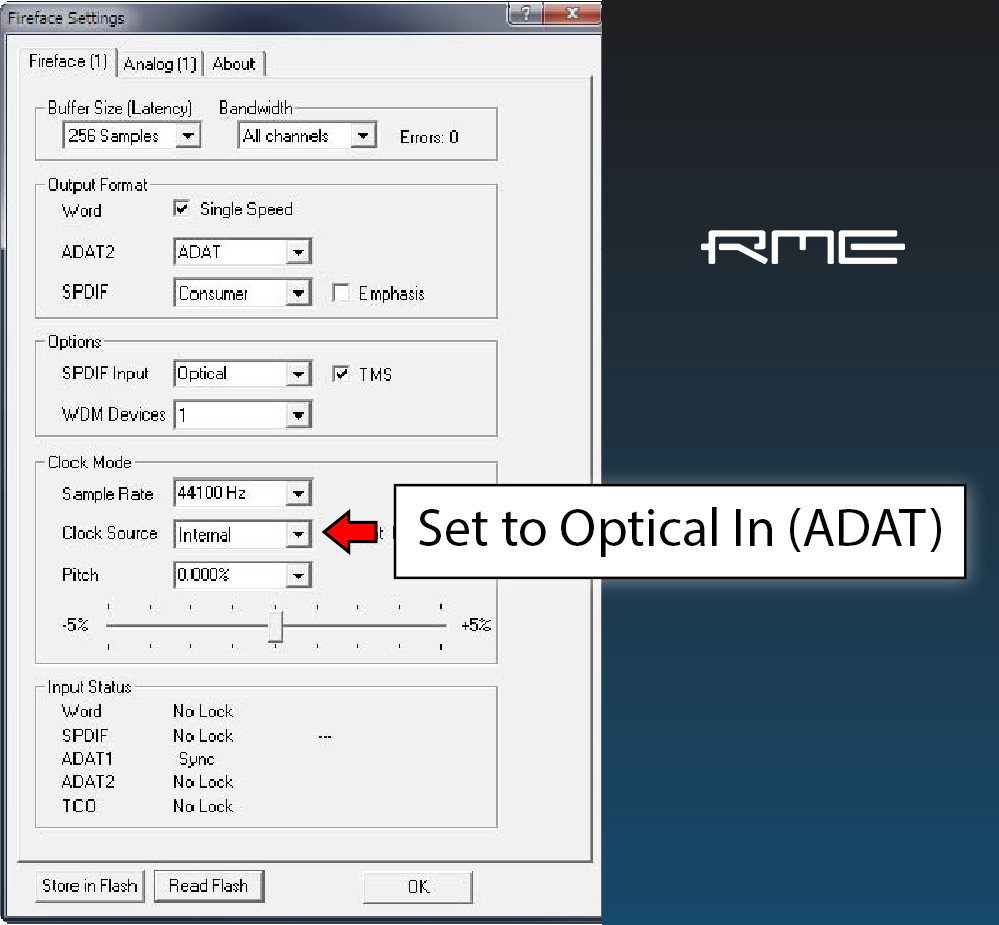Click the TCO No Lock status

click(x=203, y=806)
